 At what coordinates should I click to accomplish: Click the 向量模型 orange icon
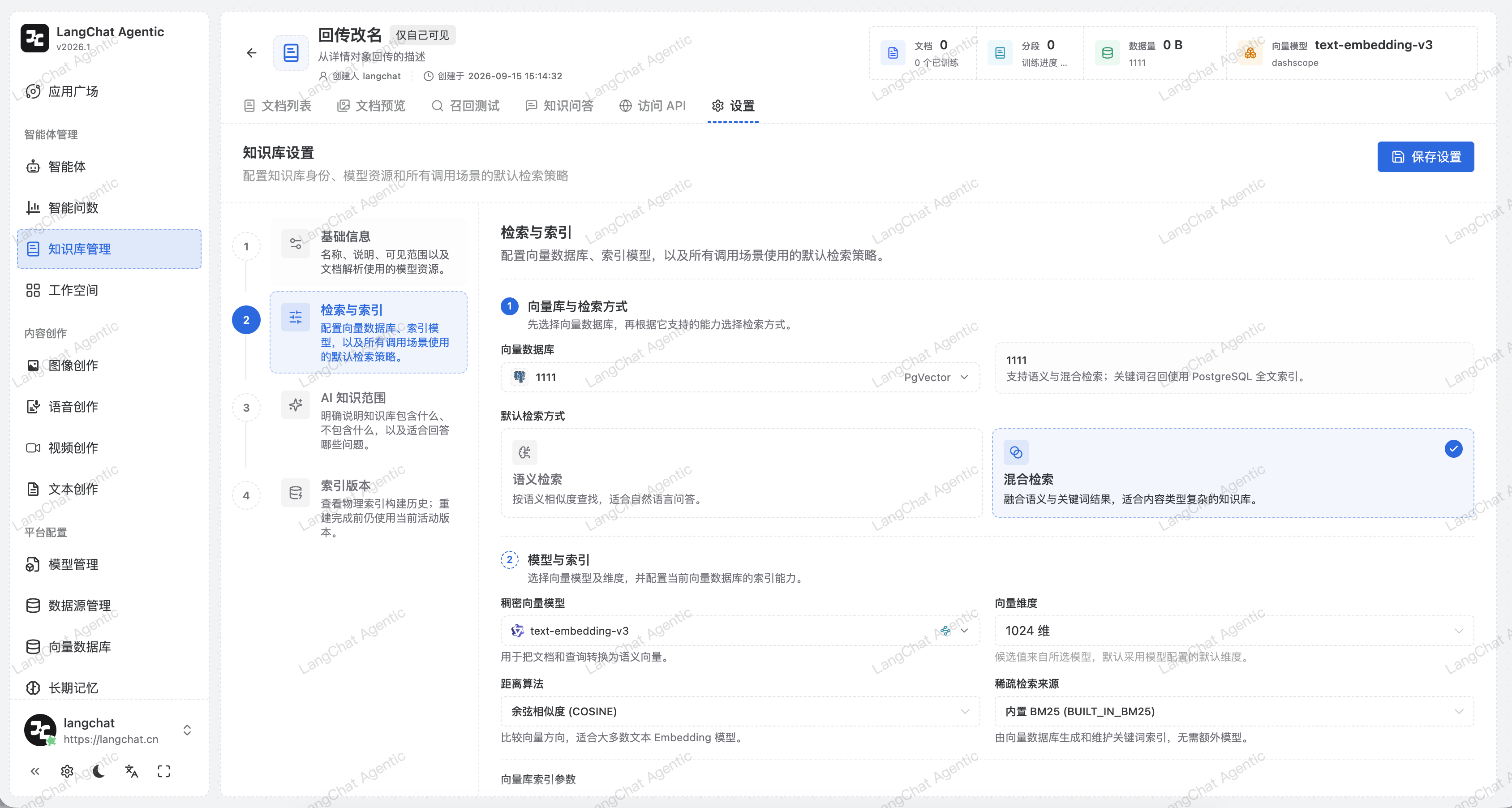1250,53
